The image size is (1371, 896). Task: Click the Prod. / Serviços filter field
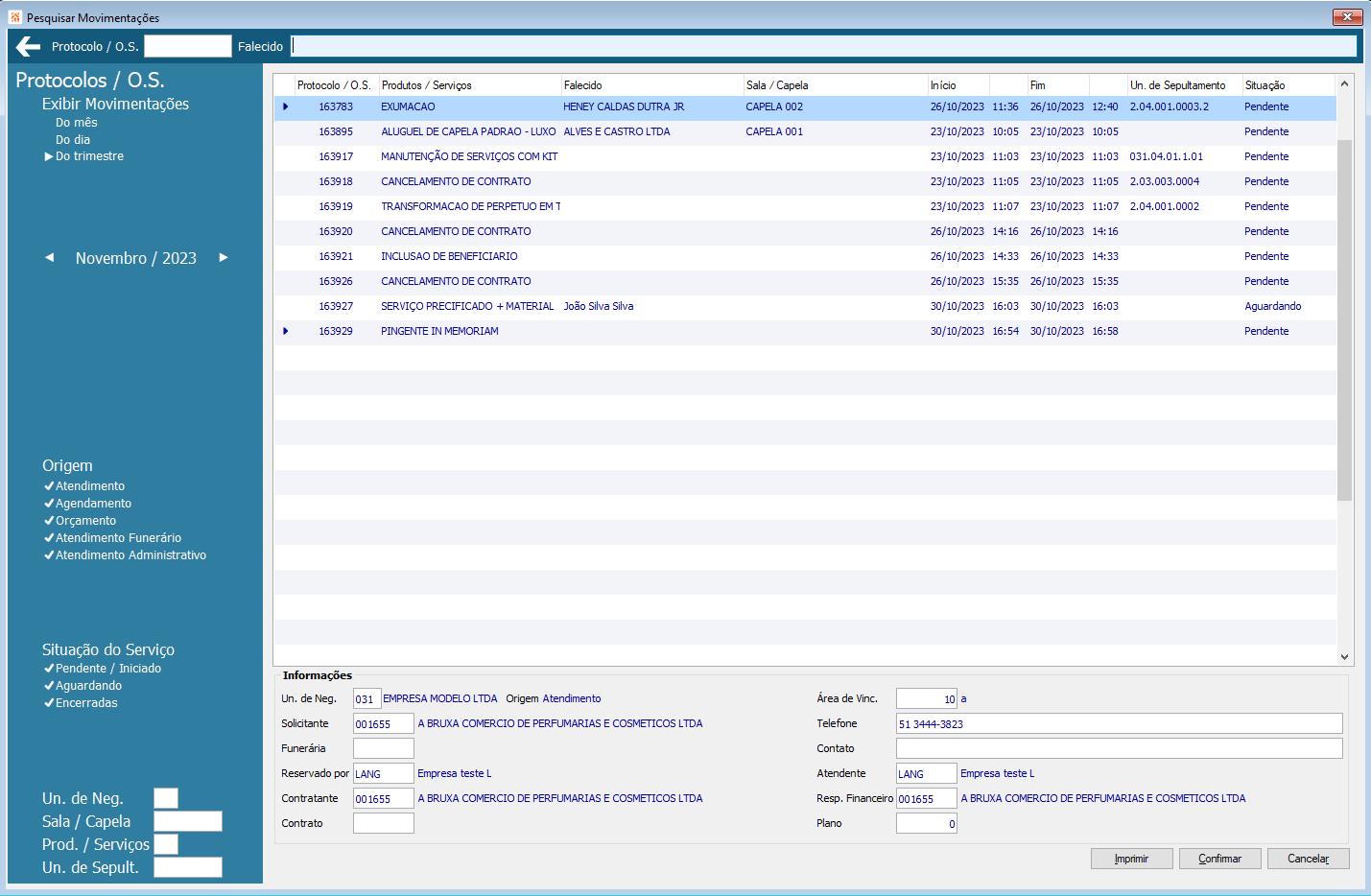[166, 844]
